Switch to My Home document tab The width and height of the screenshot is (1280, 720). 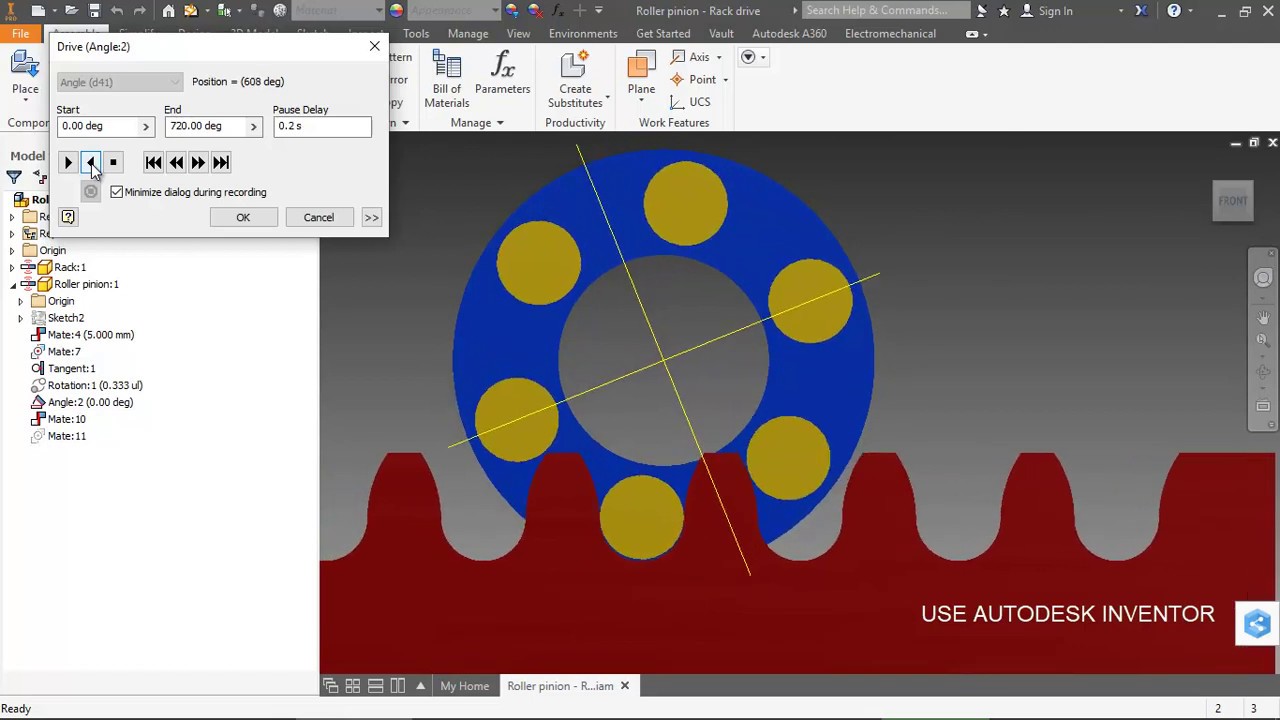click(464, 686)
